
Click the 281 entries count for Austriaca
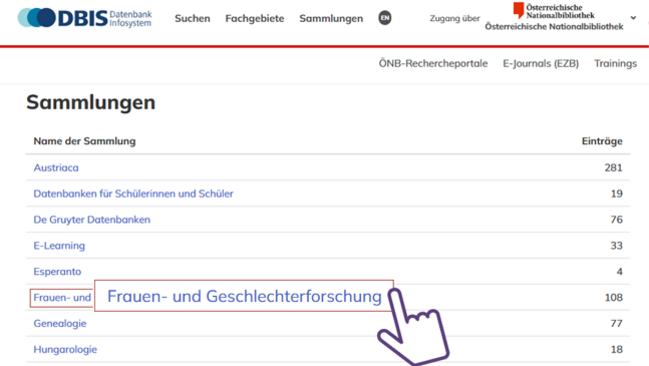613,168
